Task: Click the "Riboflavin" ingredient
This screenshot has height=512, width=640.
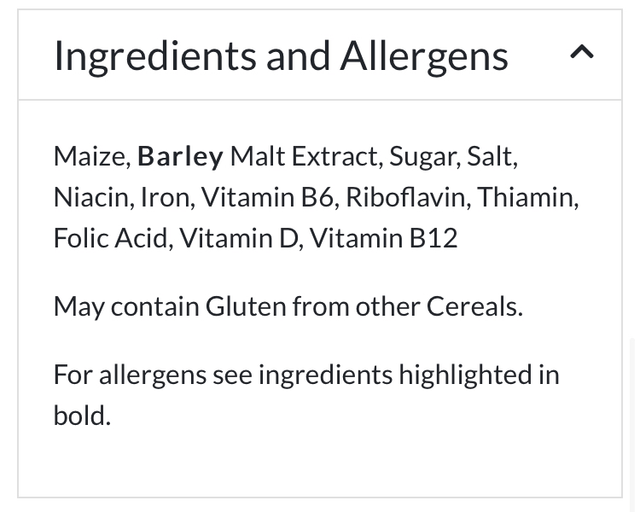Action: (406, 197)
